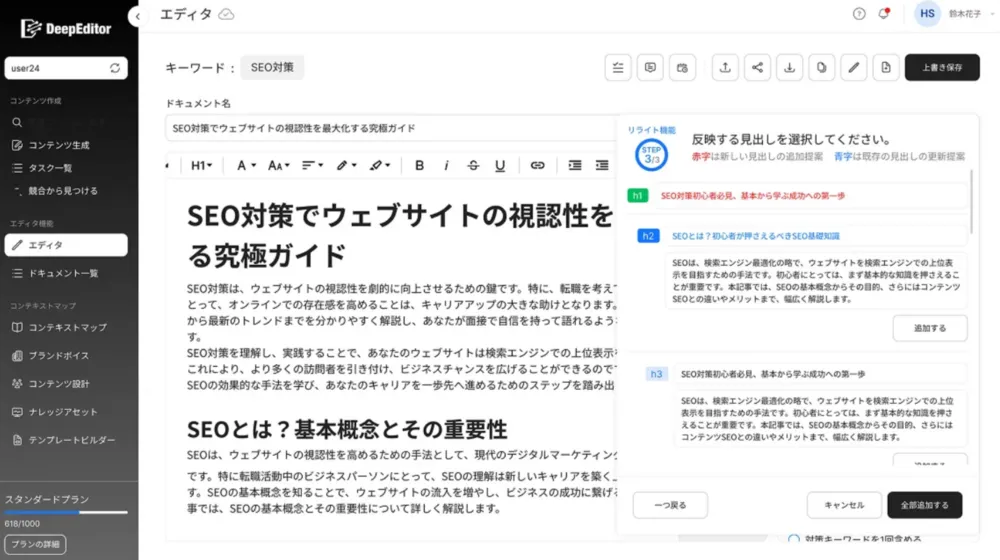Click the scroll-left arrow in format toolbar
Viewport: 1000px width, 560px height.
coord(168,165)
